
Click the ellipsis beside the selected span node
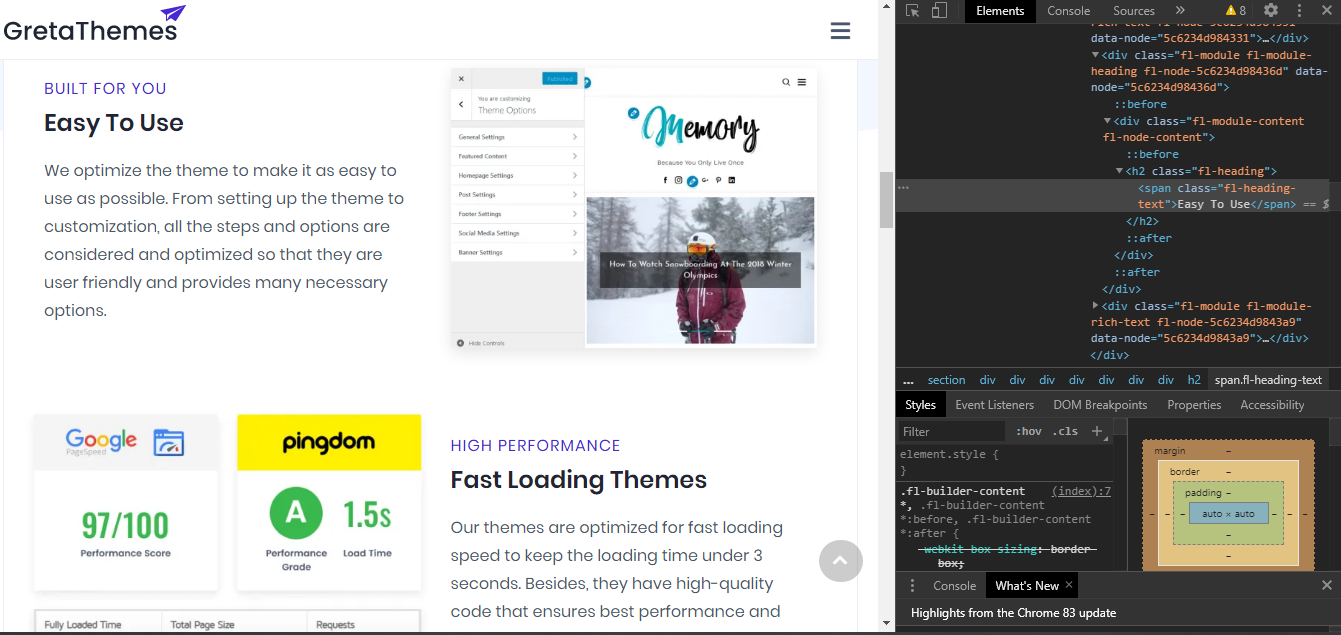903,188
